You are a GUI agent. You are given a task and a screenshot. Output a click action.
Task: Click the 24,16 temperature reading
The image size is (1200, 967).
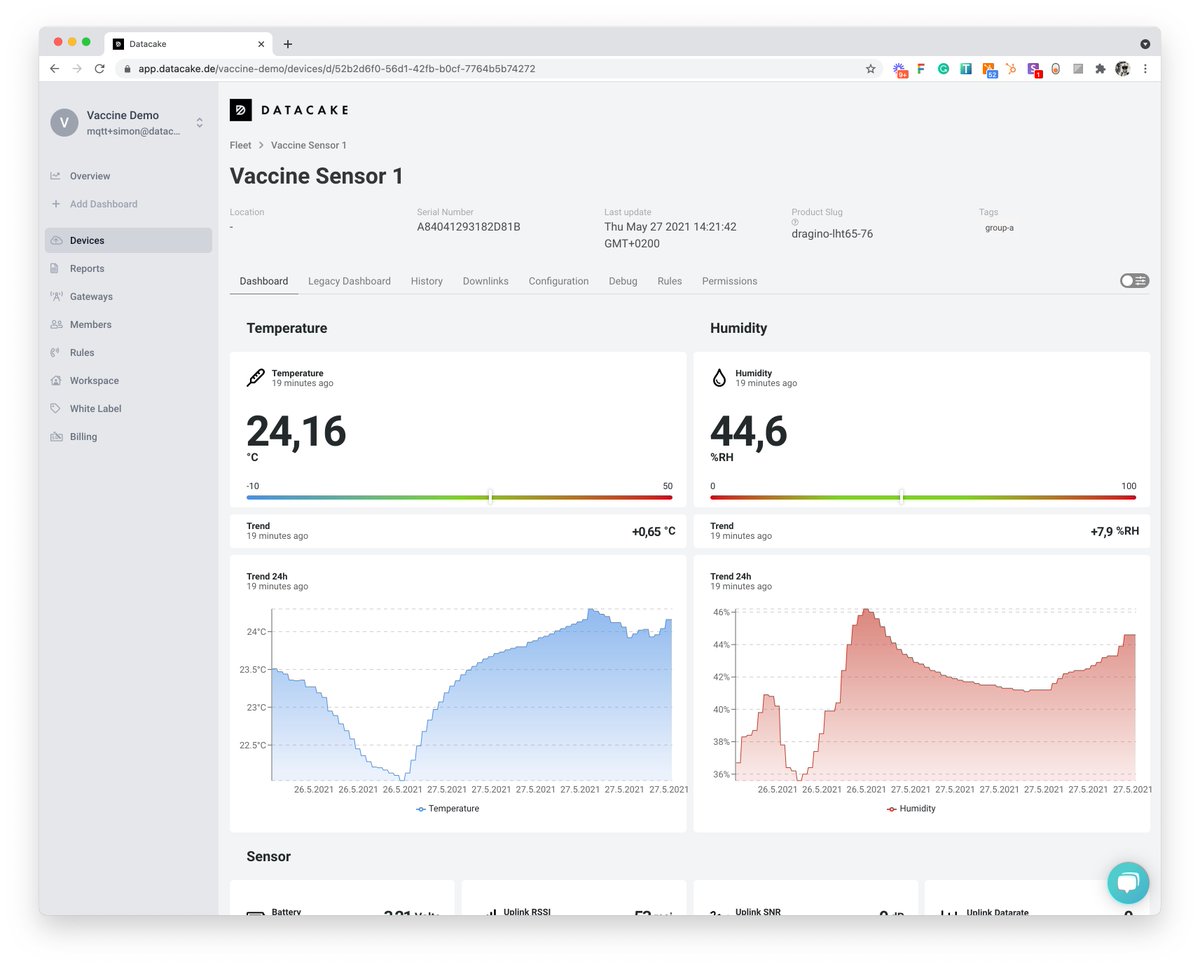[x=296, y=432]
